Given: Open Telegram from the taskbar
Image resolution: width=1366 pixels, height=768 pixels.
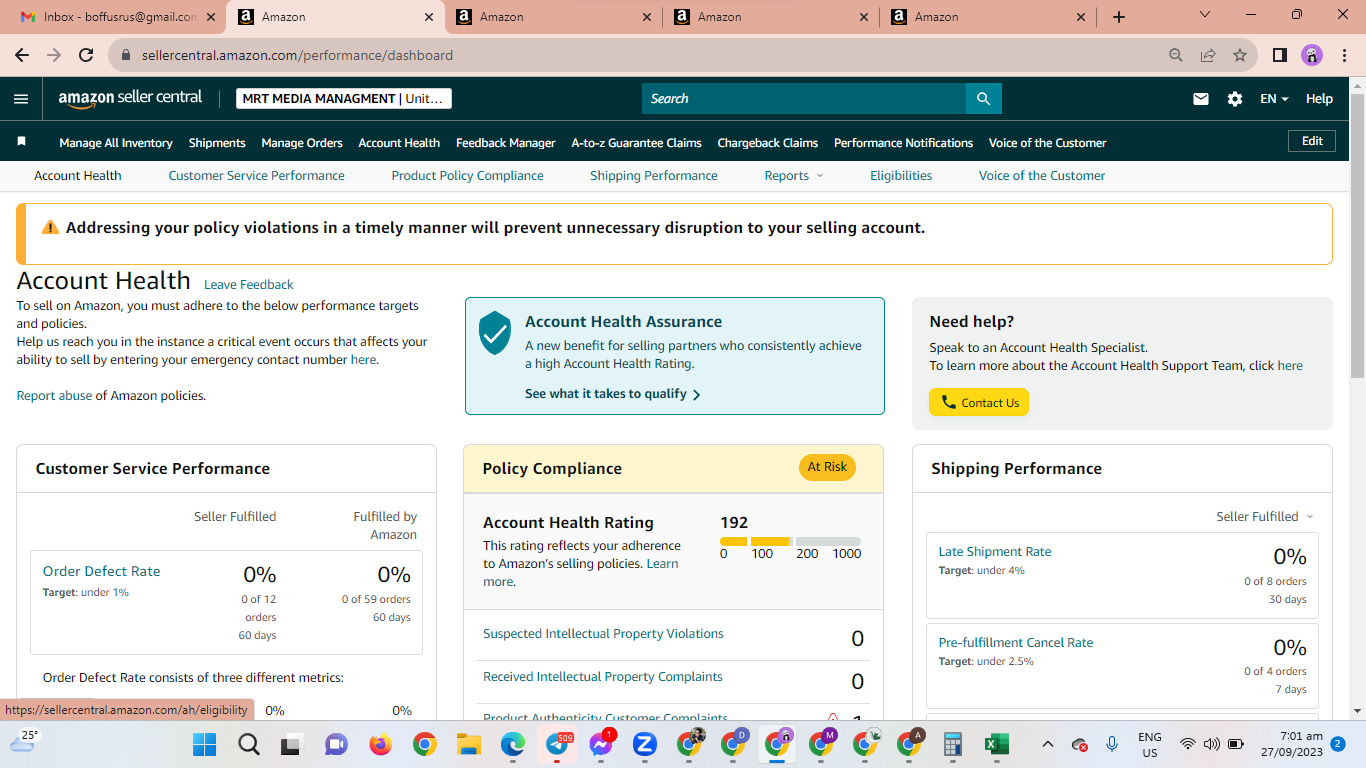Looking at the screenshot, I should click(x=557, y=744).
